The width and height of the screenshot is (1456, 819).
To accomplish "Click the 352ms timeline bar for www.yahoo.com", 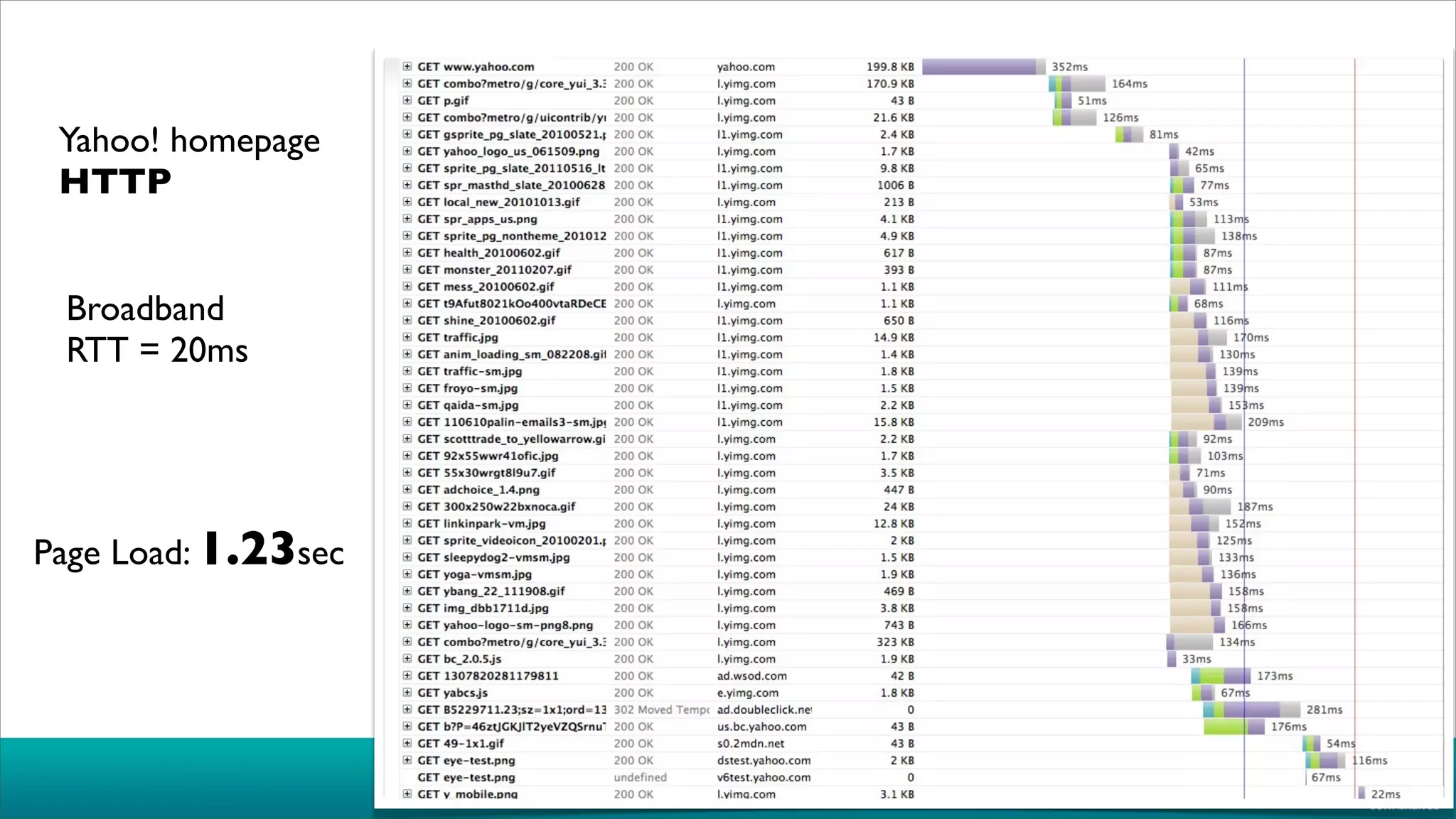I will (984, 67).
